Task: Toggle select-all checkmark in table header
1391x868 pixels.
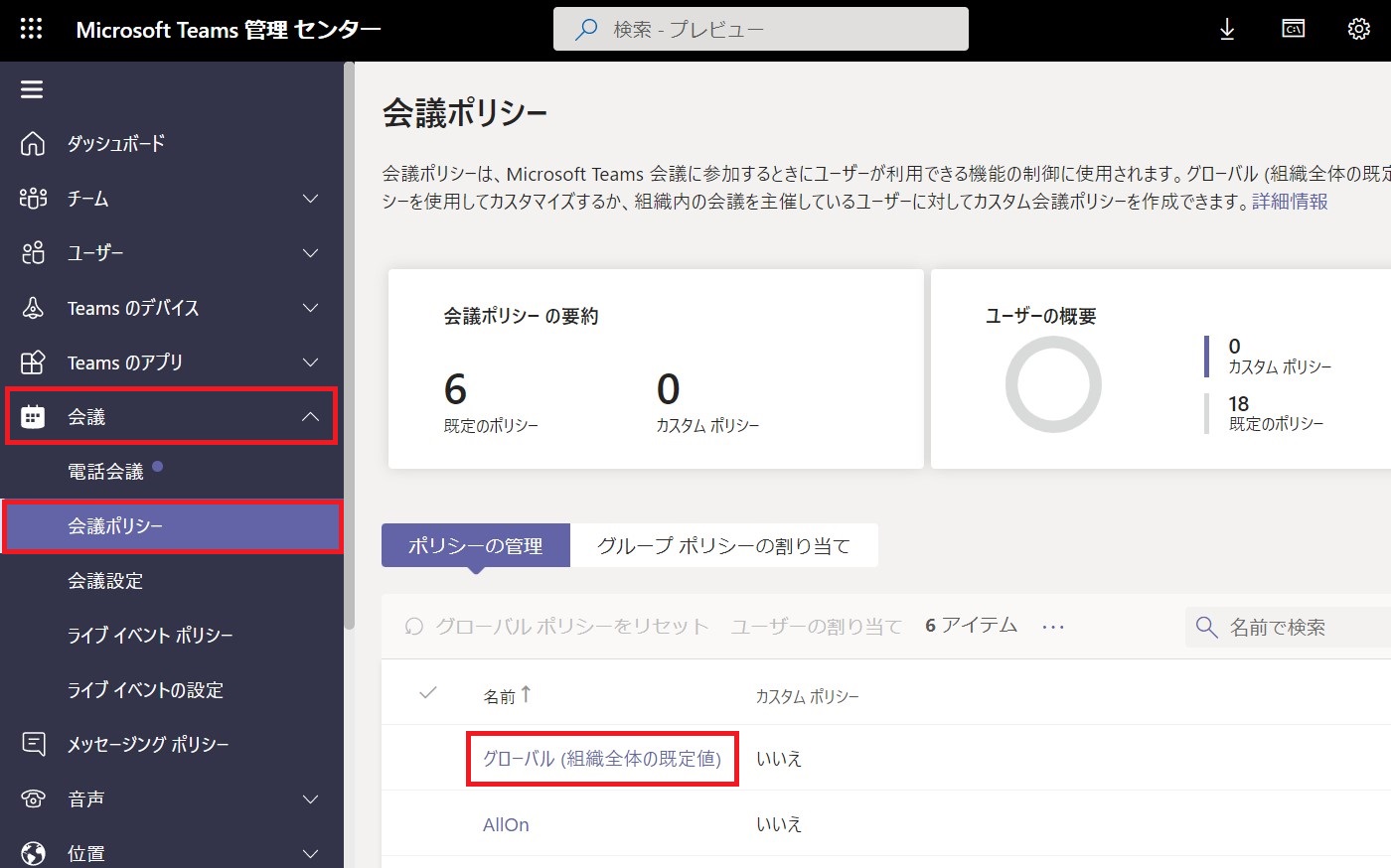Action: 428,693
